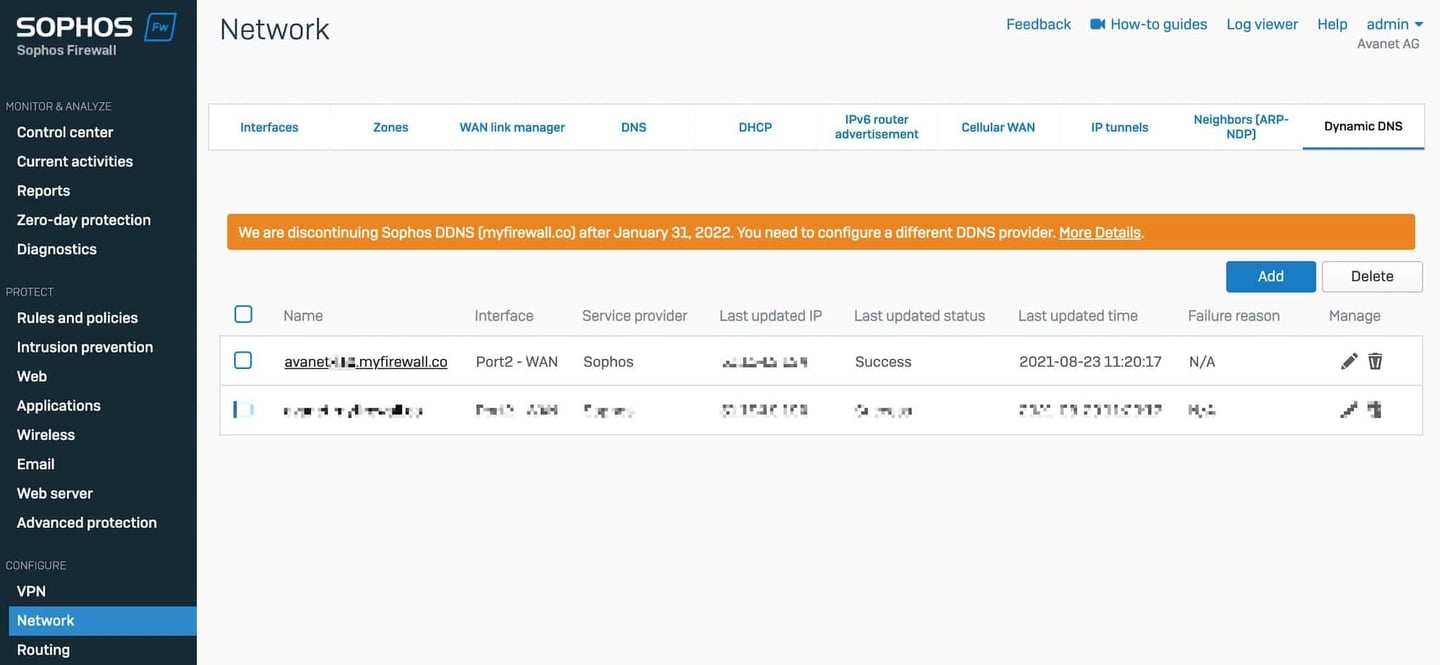The image size is (1440, 665).
Task: Open the IP tunnels tab
Action: point(1120,127)
